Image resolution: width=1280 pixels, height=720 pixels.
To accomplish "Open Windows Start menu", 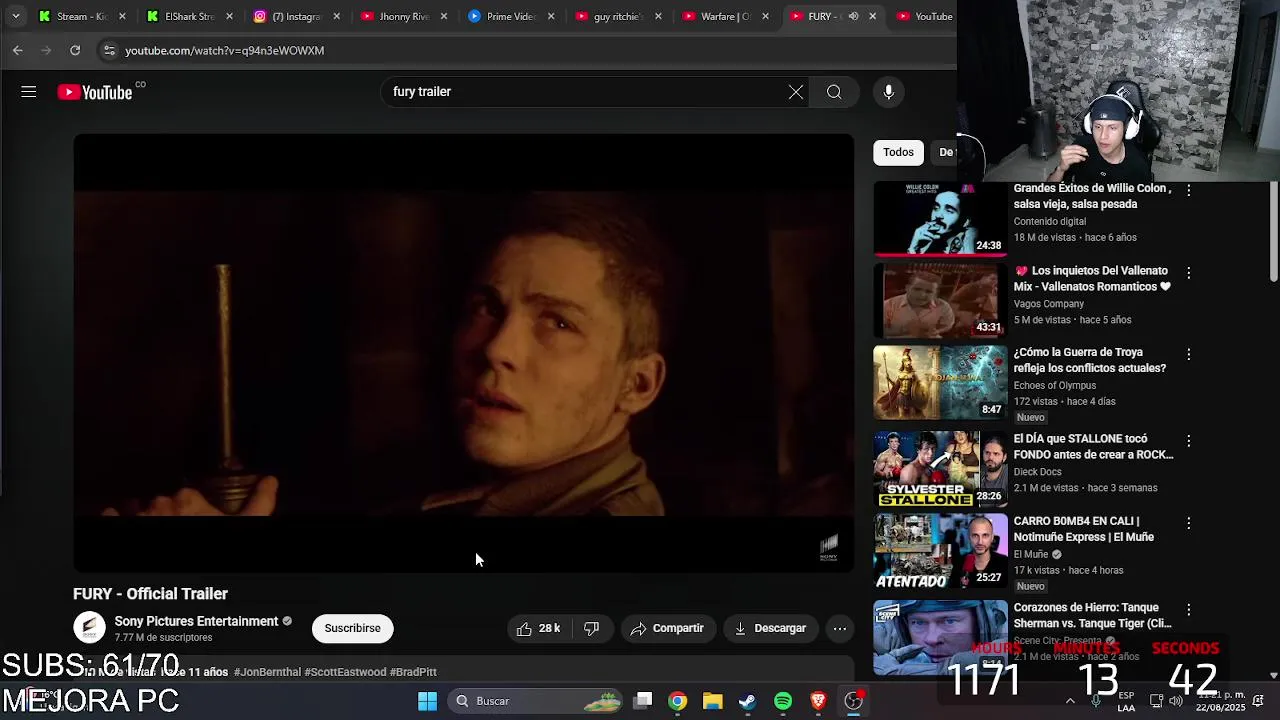I will pos(427,701).
